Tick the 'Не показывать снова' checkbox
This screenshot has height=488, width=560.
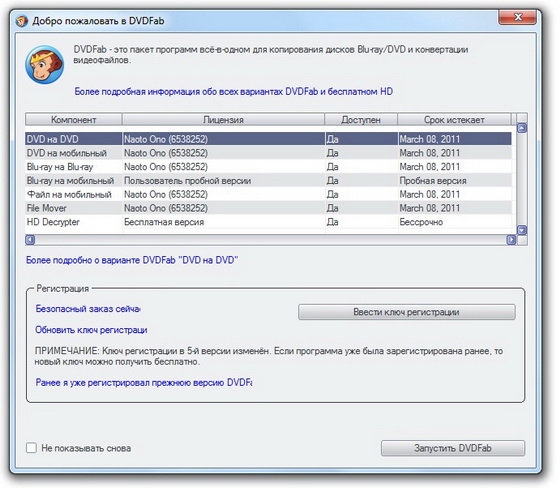pos(31,448)
